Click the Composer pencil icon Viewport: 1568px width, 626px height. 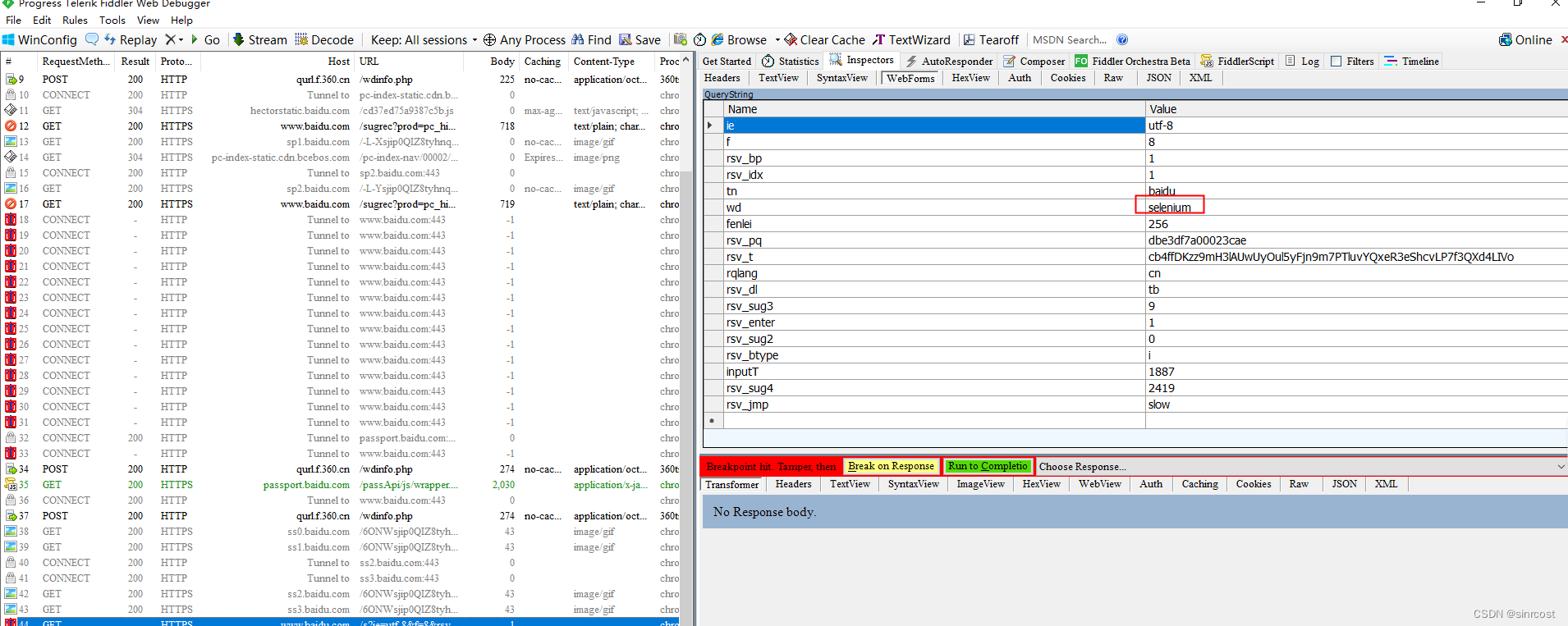click(x=1010, y=61)
